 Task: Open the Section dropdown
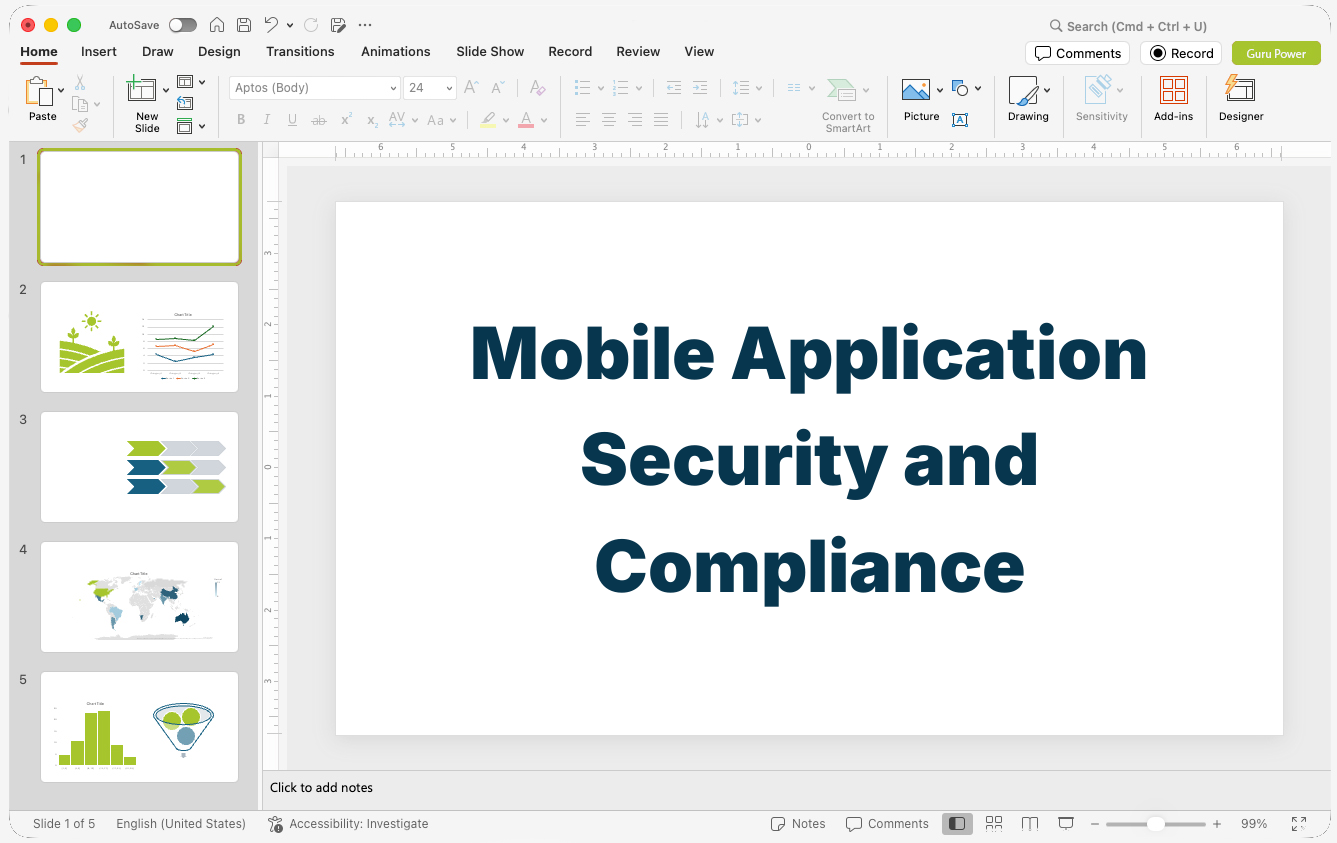190,126
